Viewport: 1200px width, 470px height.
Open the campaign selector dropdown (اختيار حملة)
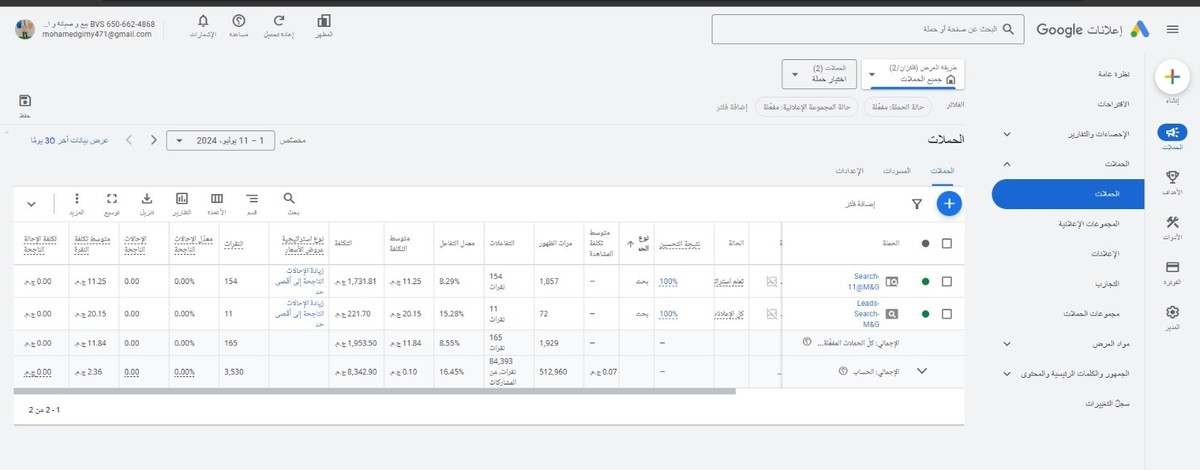point(820,73)
